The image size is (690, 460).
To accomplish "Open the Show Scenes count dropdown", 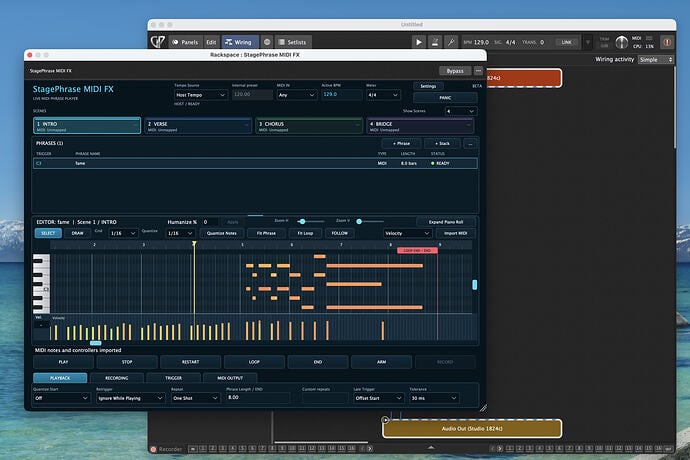I will tap(460, 111).
